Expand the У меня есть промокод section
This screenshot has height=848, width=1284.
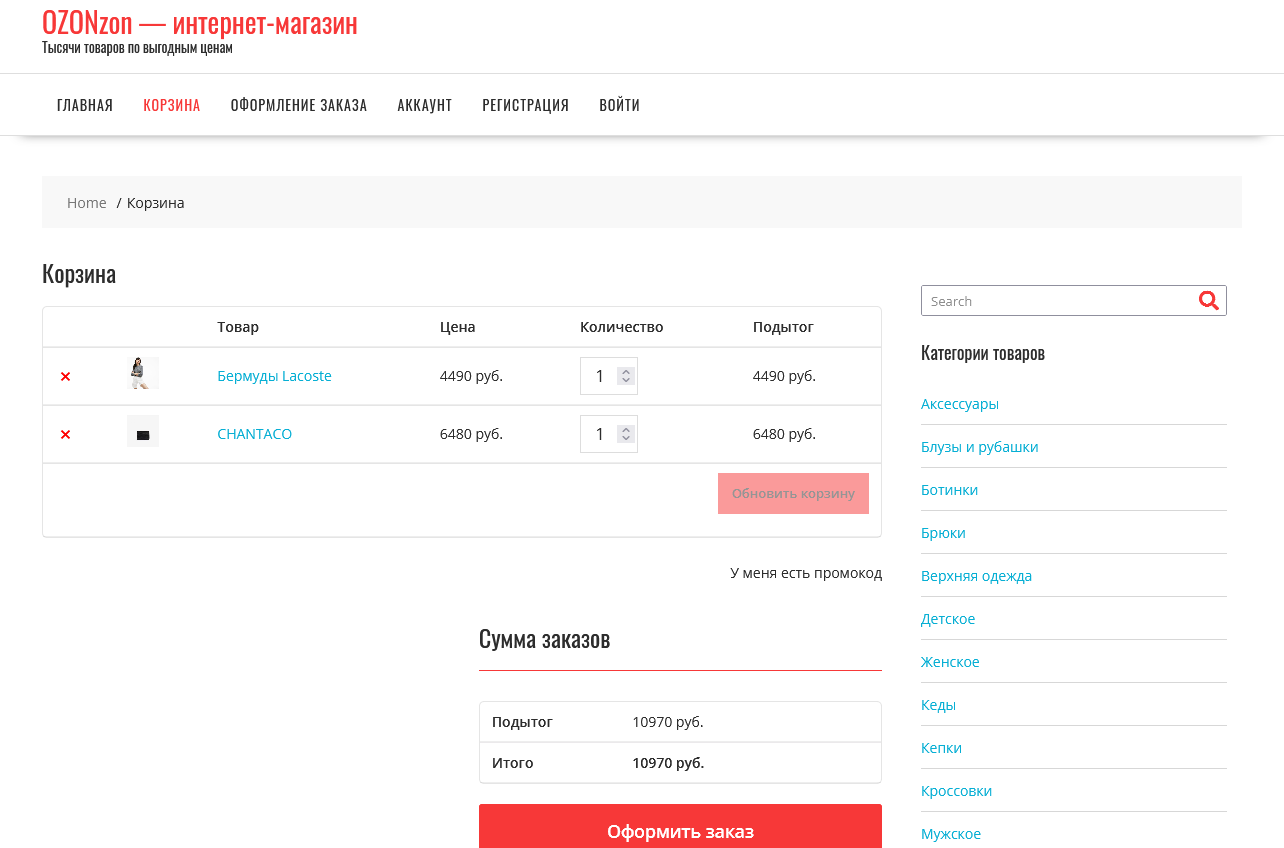click(x=805, y=573)
